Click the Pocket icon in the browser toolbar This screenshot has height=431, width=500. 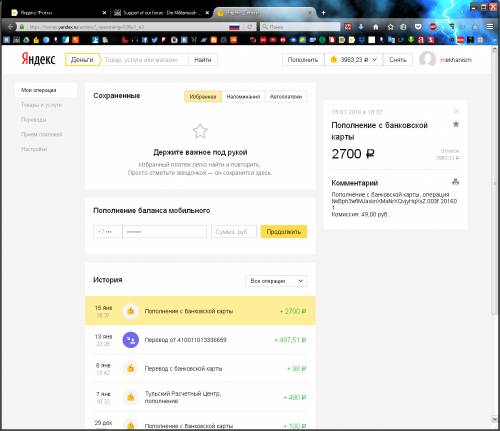[418, 27]
